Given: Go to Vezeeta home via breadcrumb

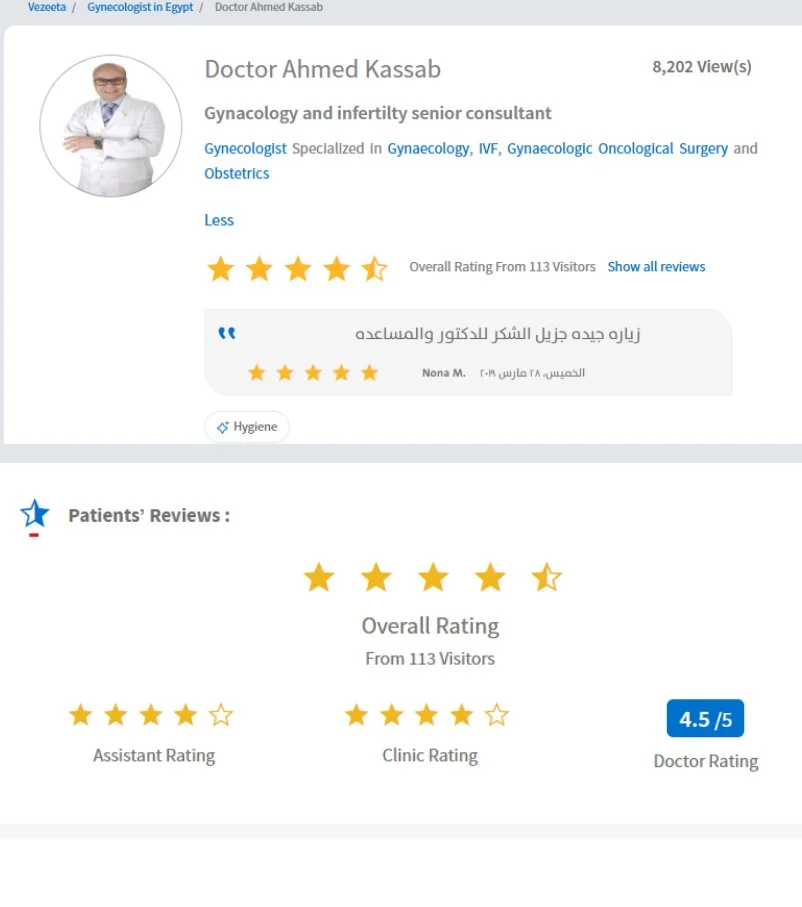Looking at the screenshot, I should (x=46, y=7).
